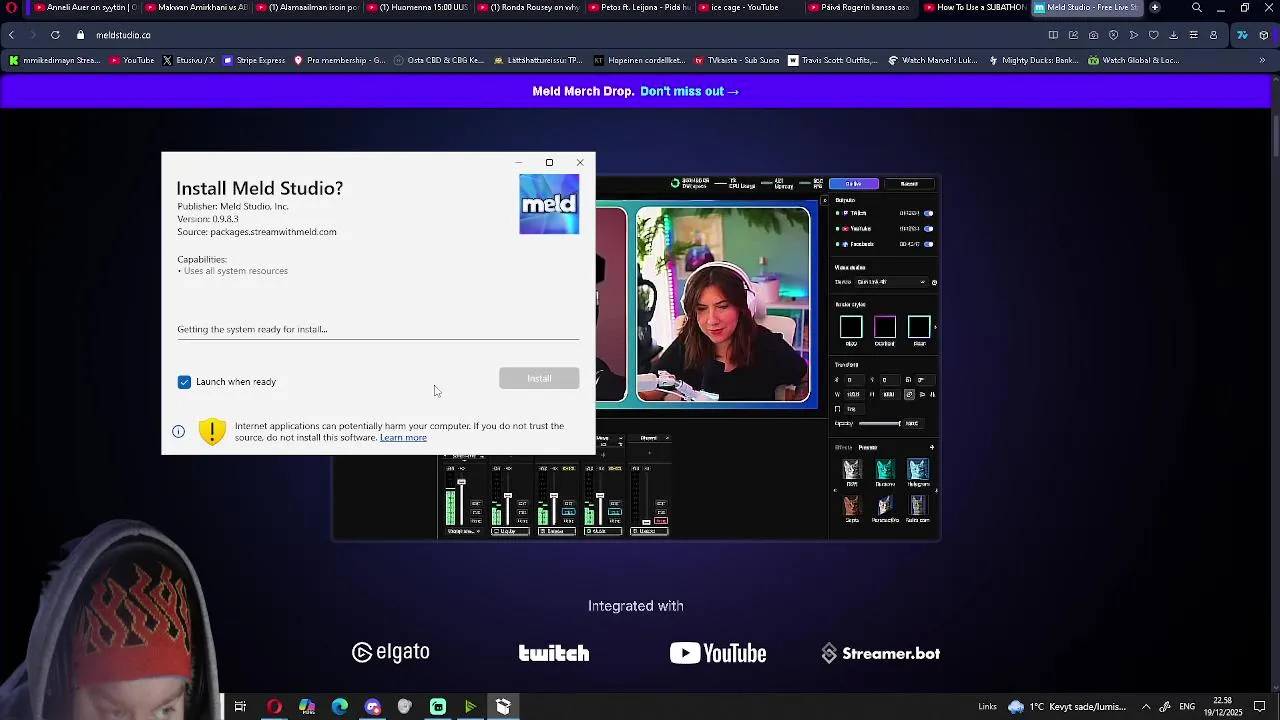Viewport: 1280px width, 720px height.
Task: Click the disabled Install button
Action: coord(539,378)
